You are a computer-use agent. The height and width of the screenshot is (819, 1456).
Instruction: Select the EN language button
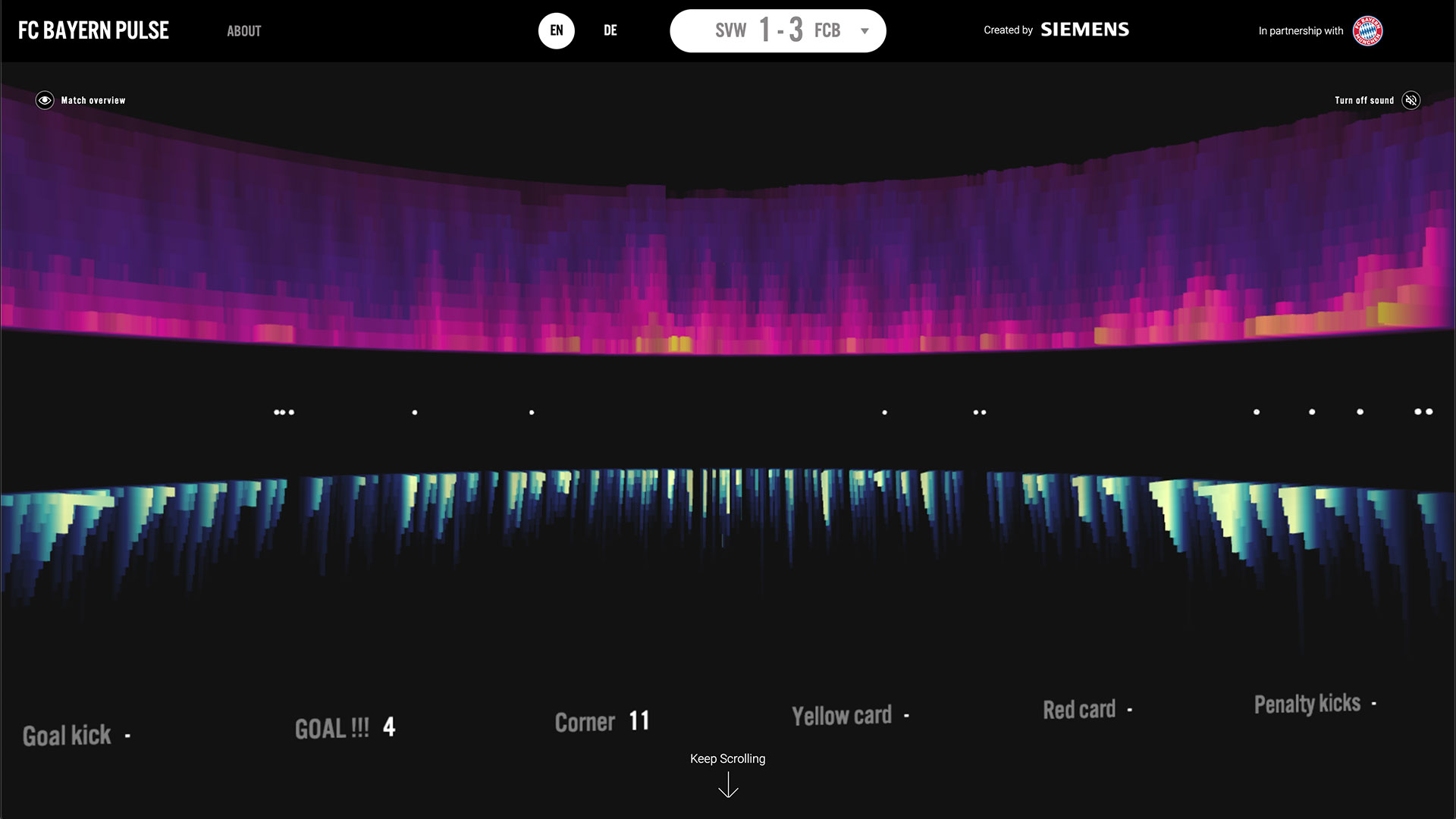pos(557,30)
